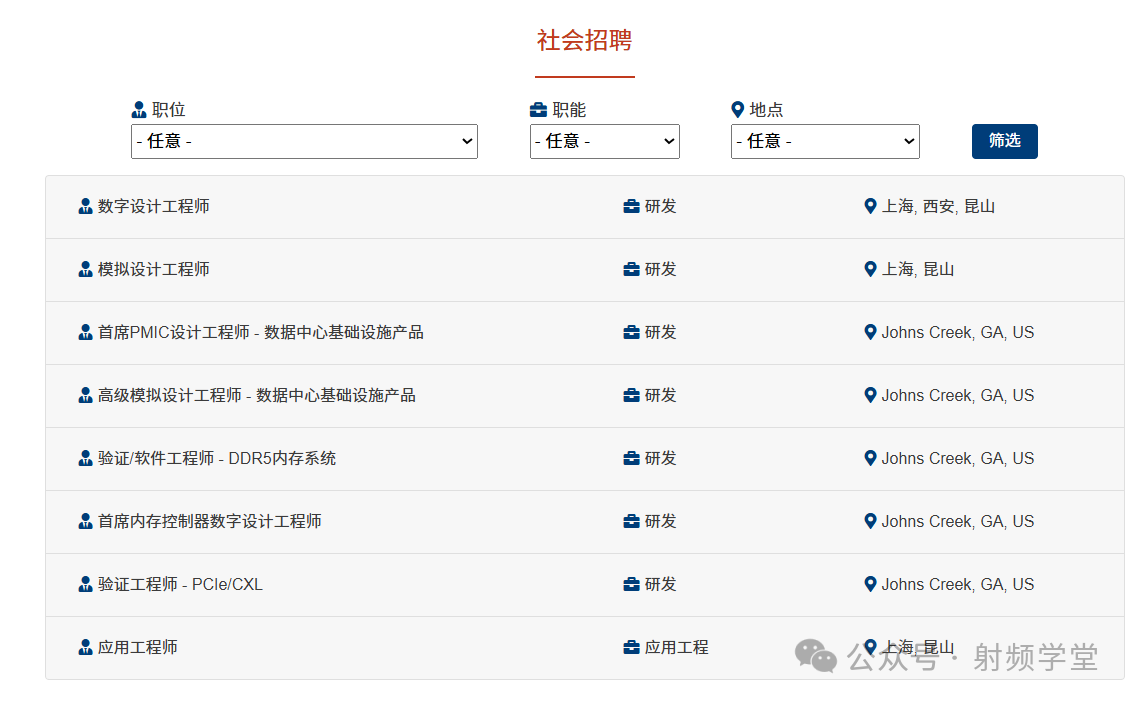Click location pin in 验证工程师 - PCIe/CXL row
1135x702 pixels.
tap(870, 584)
